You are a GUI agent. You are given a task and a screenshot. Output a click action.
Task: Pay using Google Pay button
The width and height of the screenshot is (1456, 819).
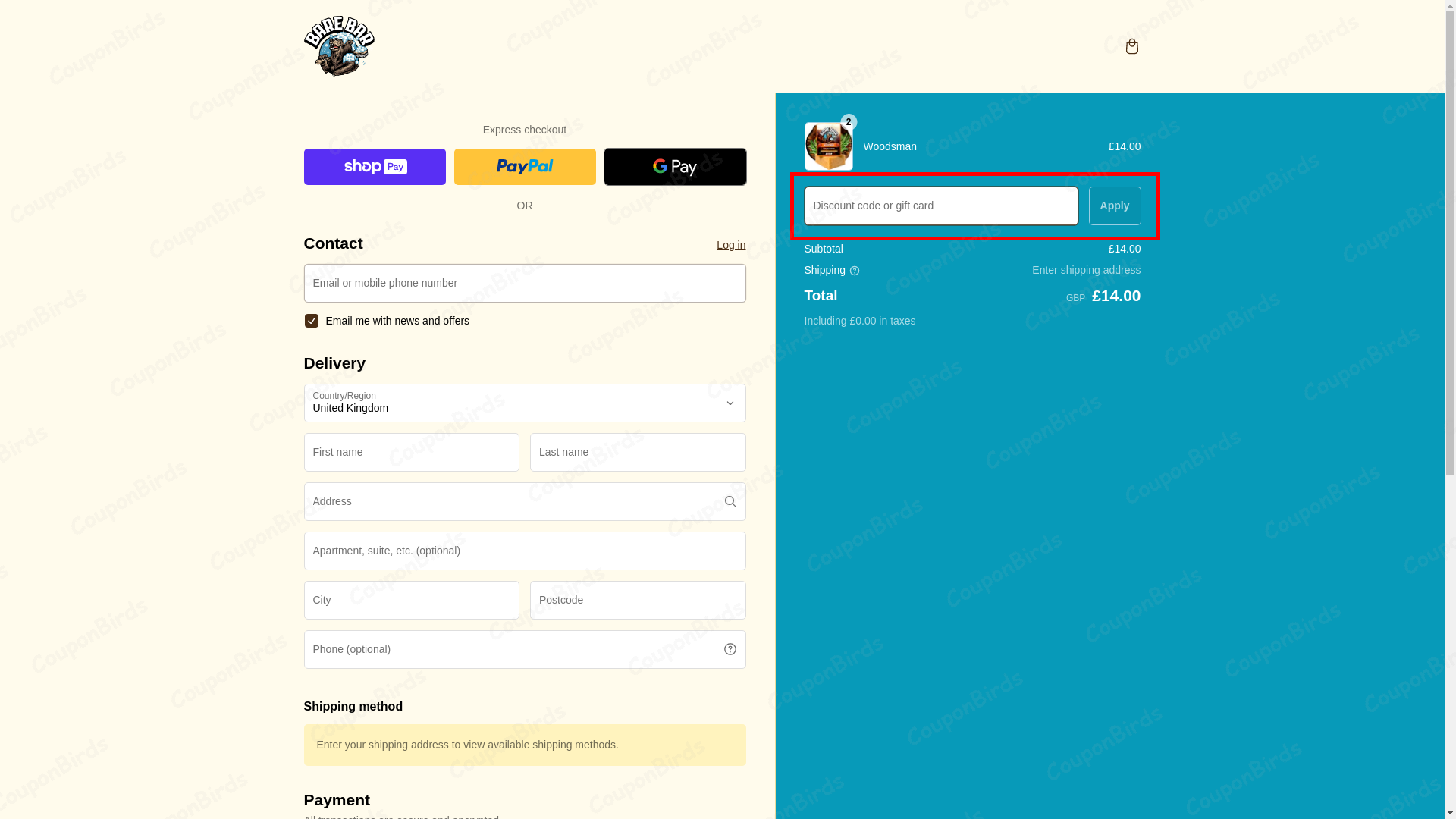(675, 167)
